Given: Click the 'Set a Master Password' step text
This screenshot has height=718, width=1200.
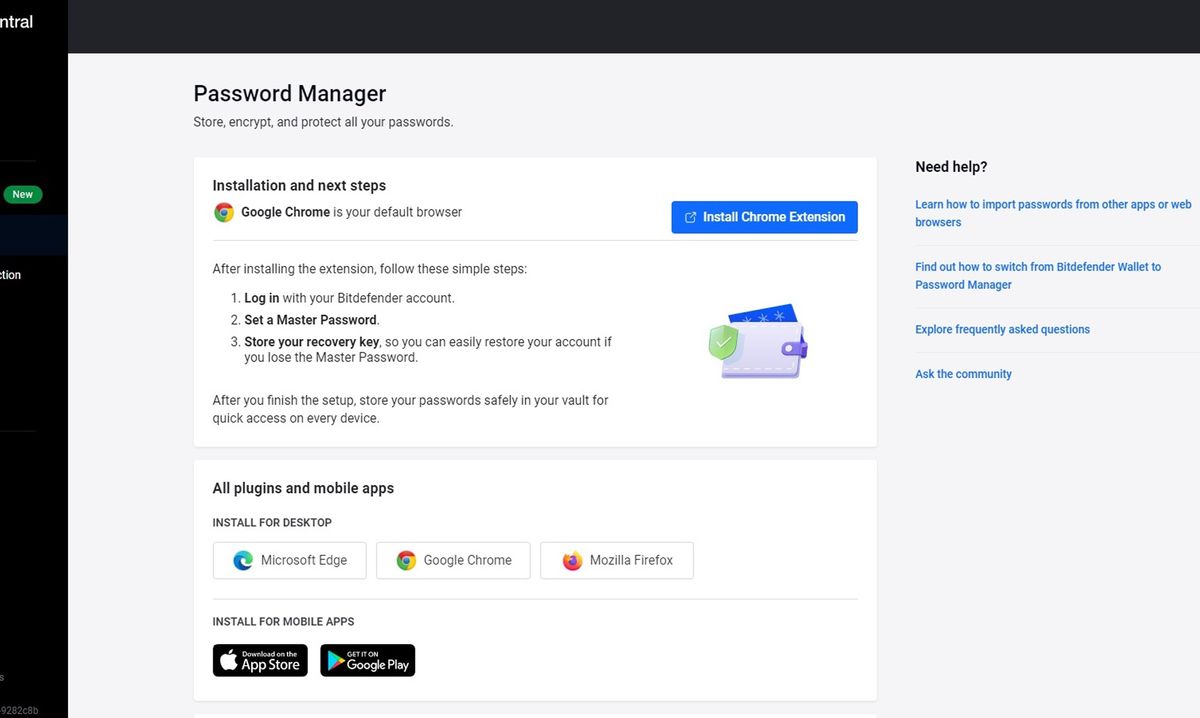Looking at the screenshot, I should (311, 320).
